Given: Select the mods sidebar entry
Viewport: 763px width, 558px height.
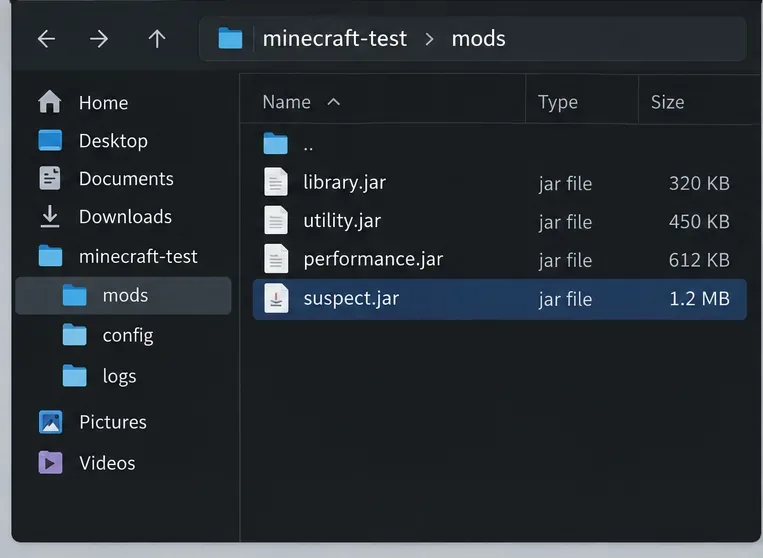Looking at the screenshot, I should [x=123, y=295].
